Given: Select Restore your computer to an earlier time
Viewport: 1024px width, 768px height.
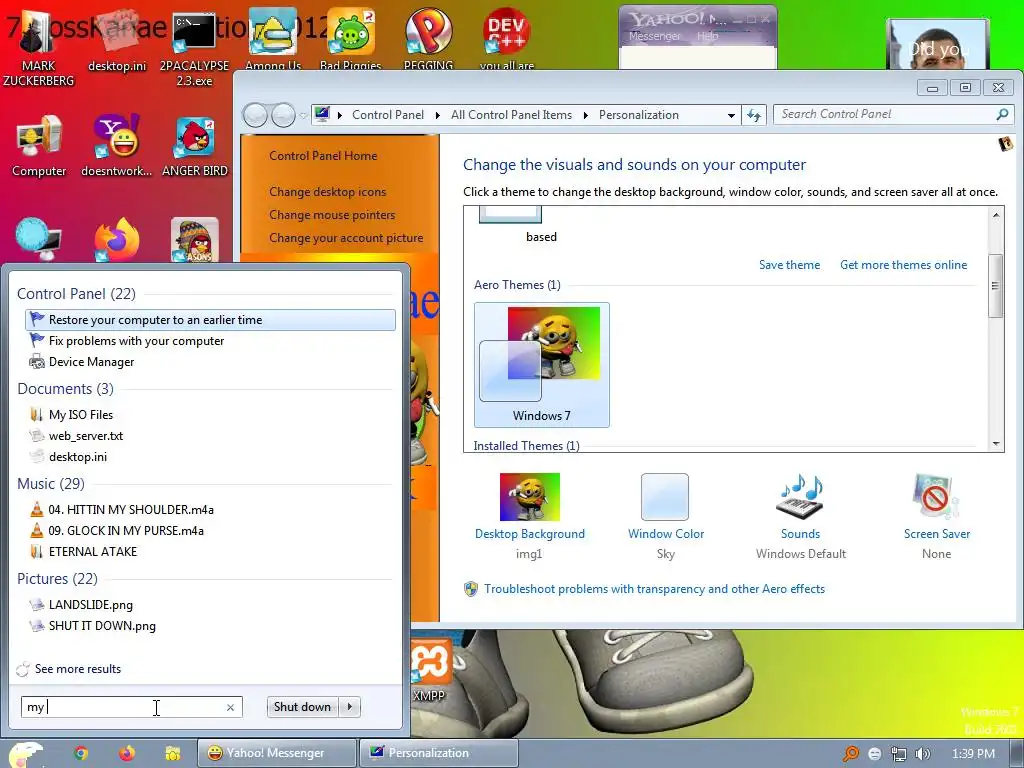Looking at the screenshot, I should [210, 320].
